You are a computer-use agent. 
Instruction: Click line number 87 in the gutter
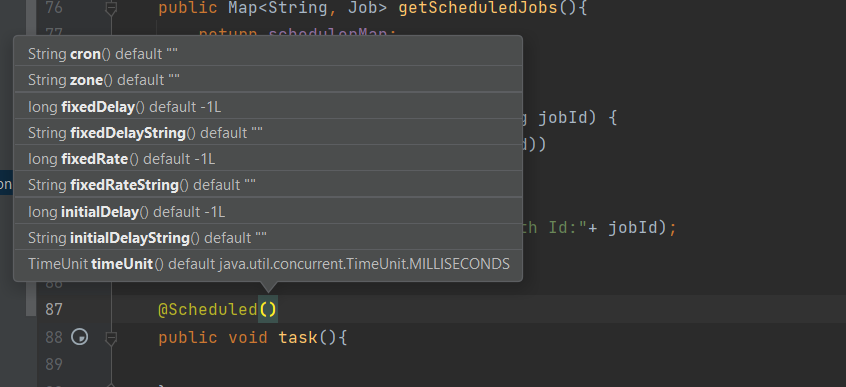(53, 309)
